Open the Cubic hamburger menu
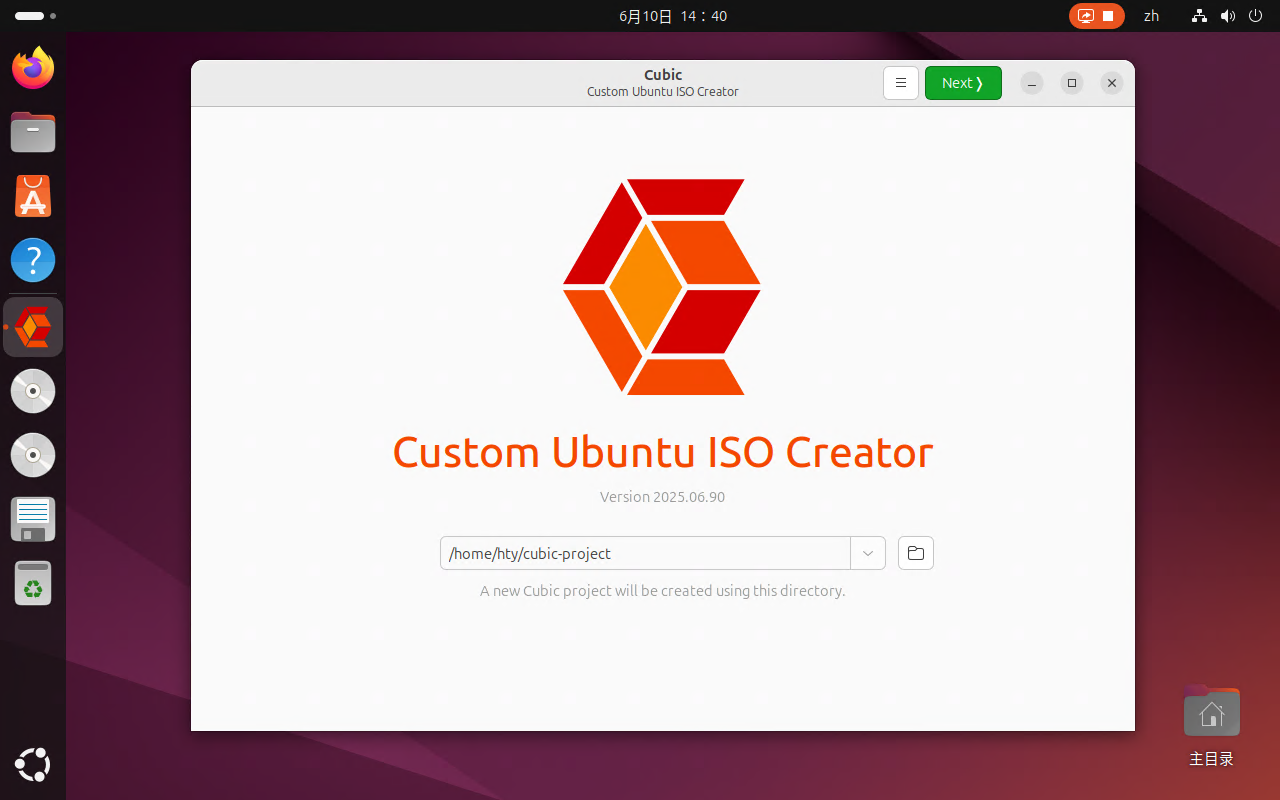 click(x=900, y=83)
